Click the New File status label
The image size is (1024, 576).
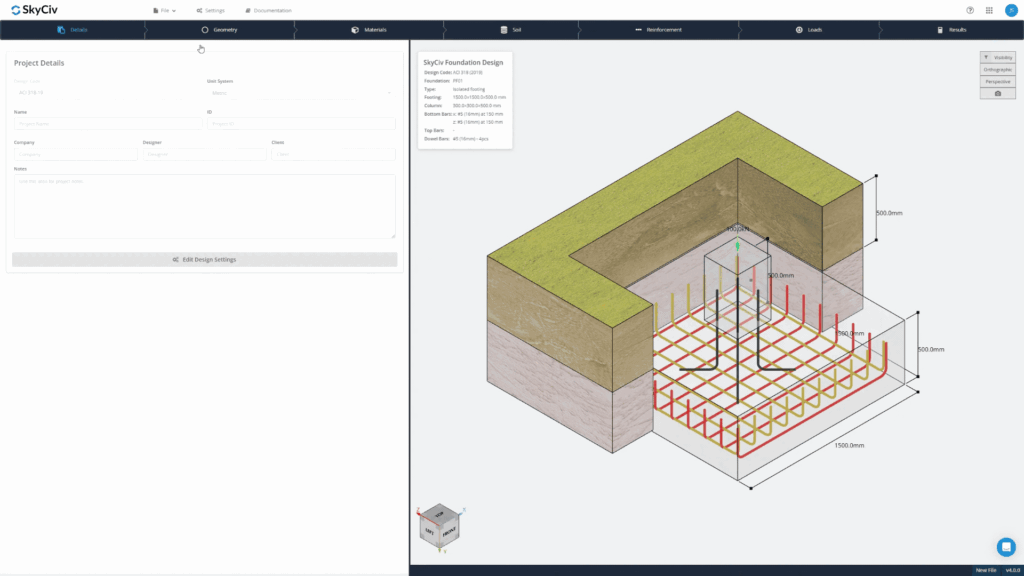[x=985, y=570]
